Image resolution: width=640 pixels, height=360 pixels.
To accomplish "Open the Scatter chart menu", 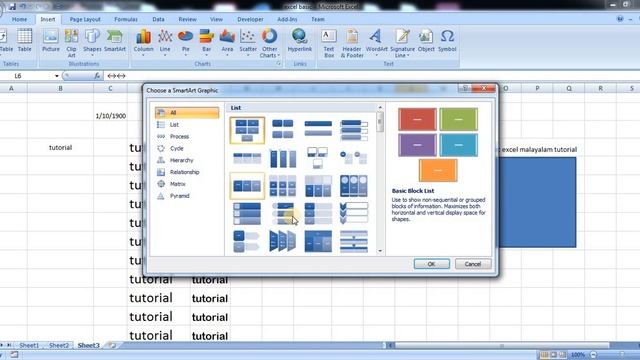I will click(248, 42).
